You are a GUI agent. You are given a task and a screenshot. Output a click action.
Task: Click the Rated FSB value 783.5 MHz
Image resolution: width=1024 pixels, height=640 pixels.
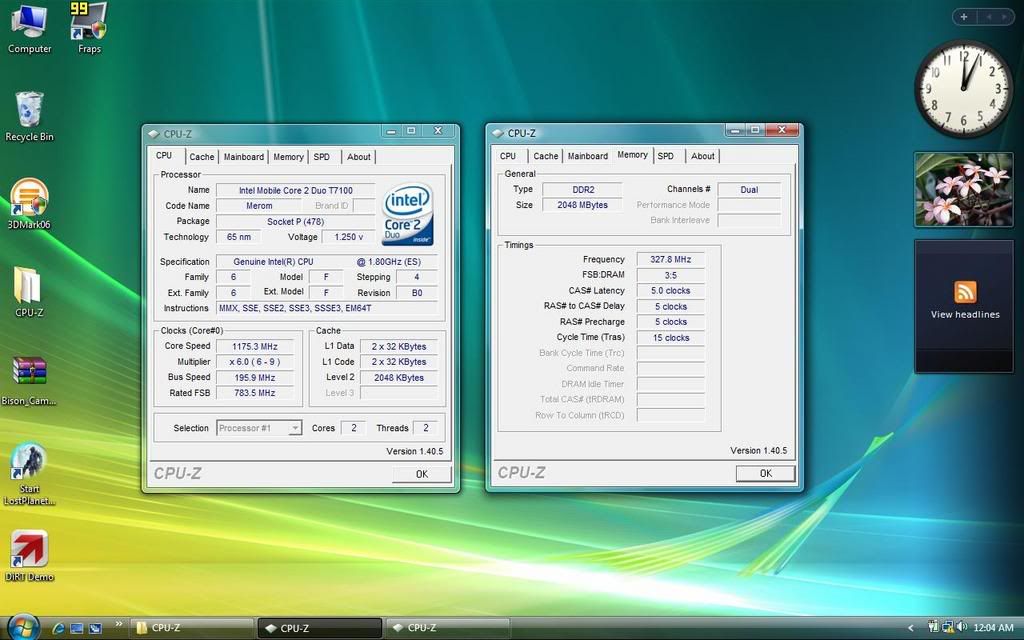point(255,393)
